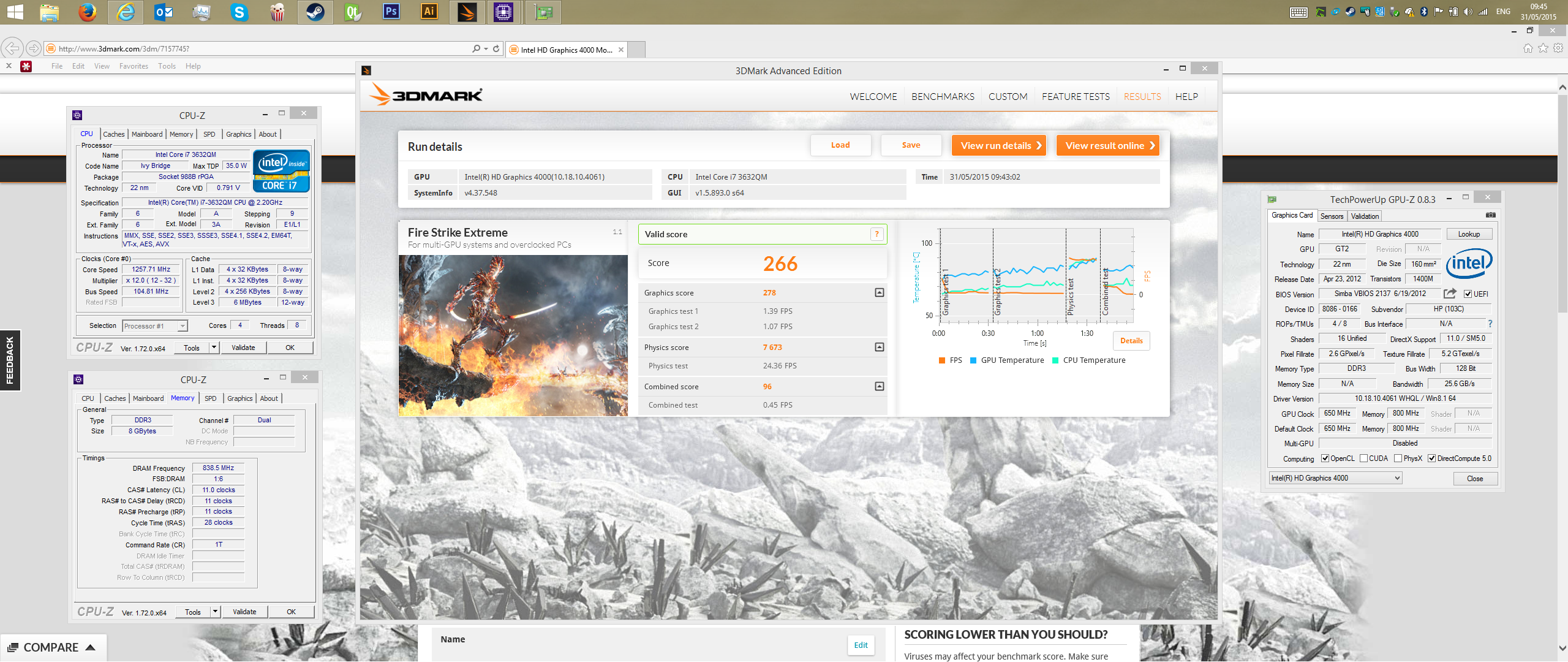1568x662 pixels.
Task: Switch to Mainboard tab in upper CPU-Z
Action: (147, 134)
